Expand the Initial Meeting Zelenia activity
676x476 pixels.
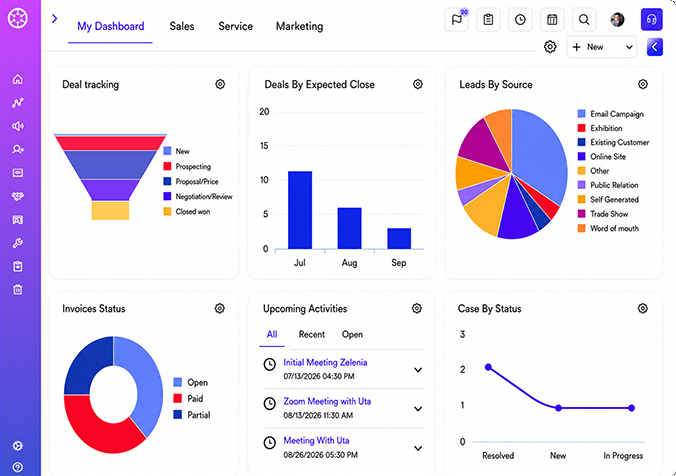(x=418, y=370)
